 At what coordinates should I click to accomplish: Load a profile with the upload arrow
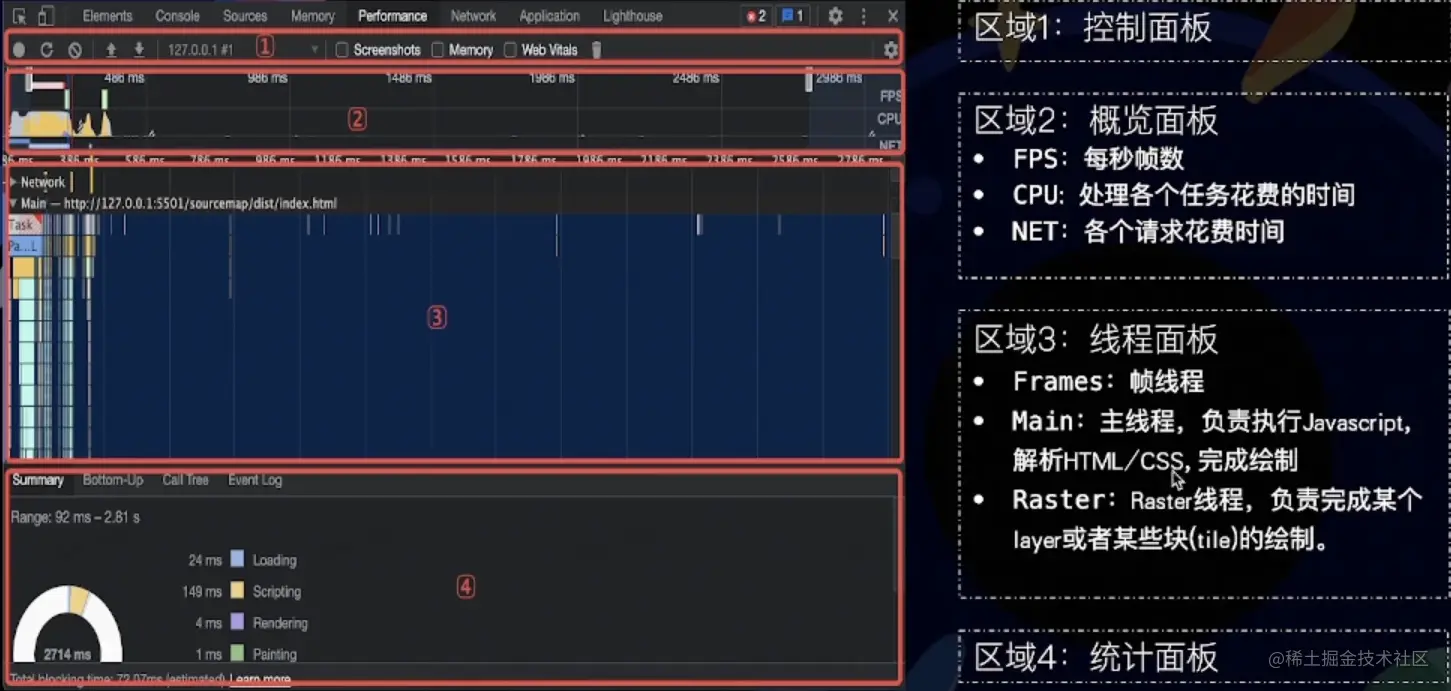tap(111, 49)
